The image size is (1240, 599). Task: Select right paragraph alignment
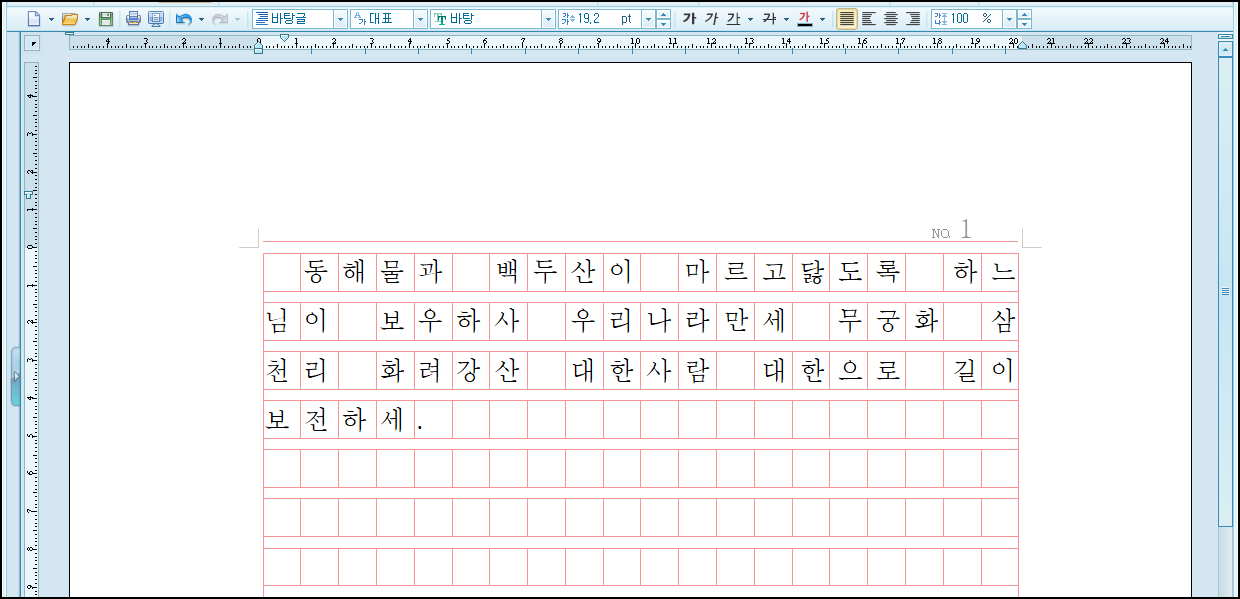pos(913,19)
